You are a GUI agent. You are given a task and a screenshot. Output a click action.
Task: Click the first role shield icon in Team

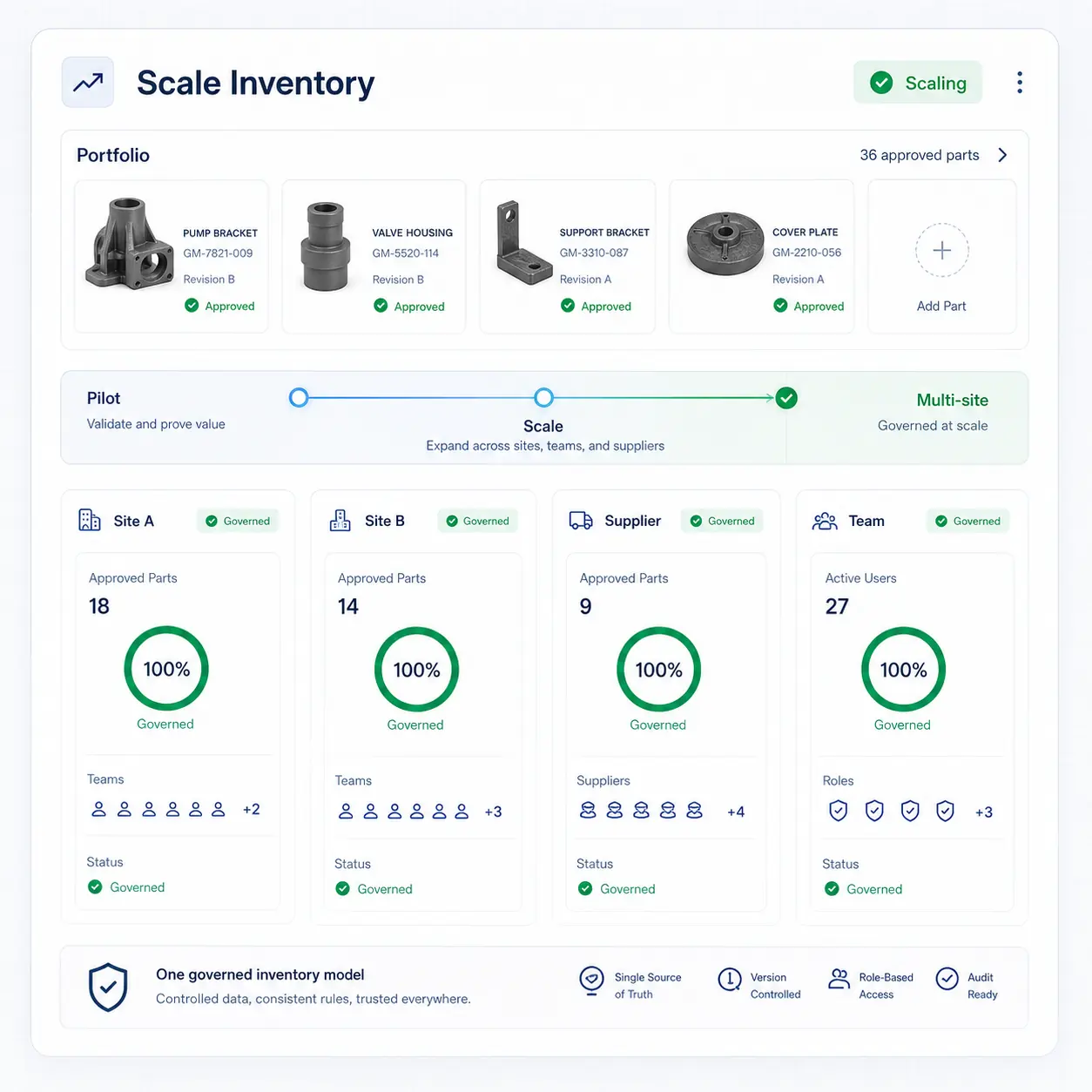[839, 811]
